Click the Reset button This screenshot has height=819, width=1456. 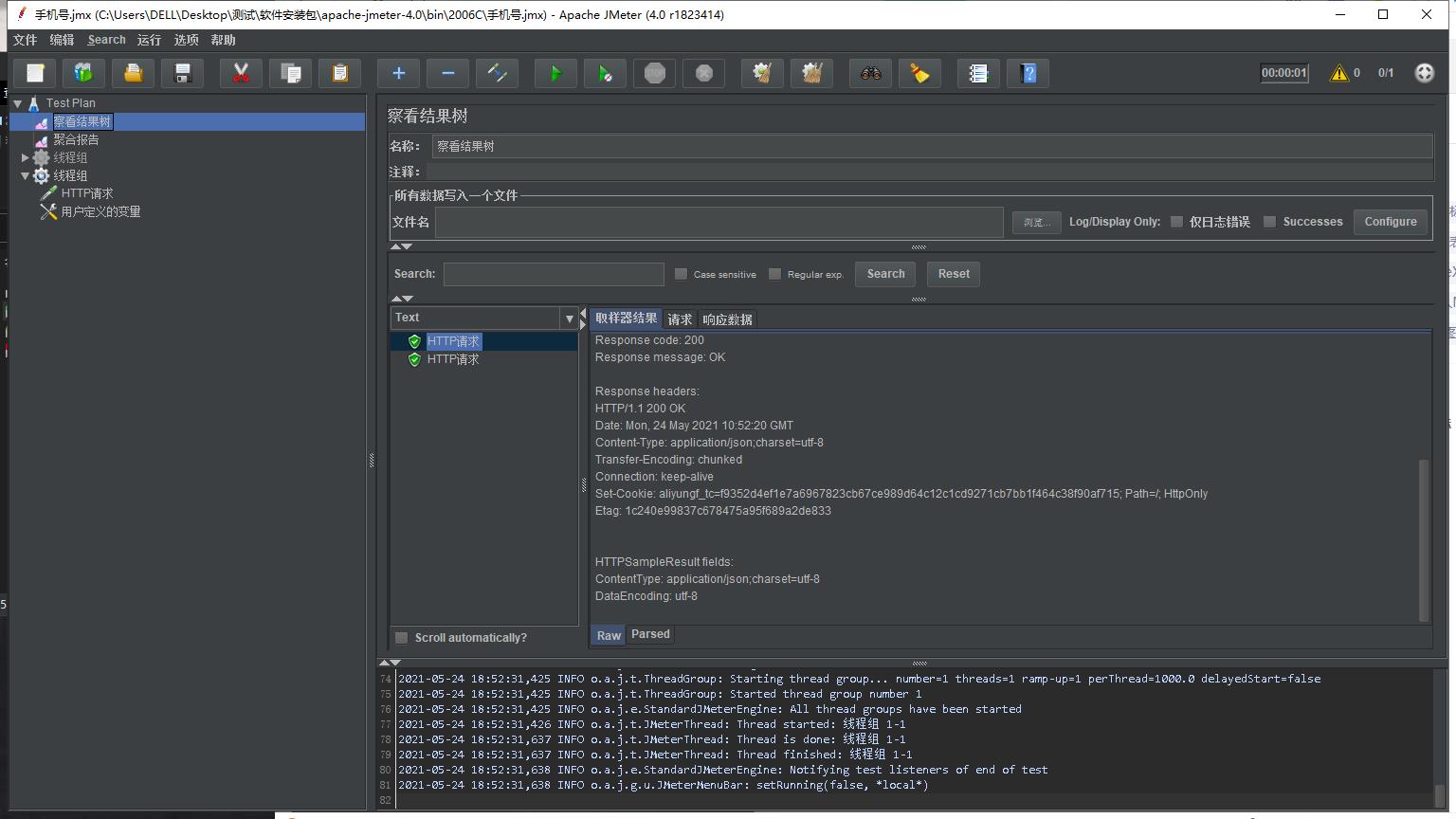954,274
